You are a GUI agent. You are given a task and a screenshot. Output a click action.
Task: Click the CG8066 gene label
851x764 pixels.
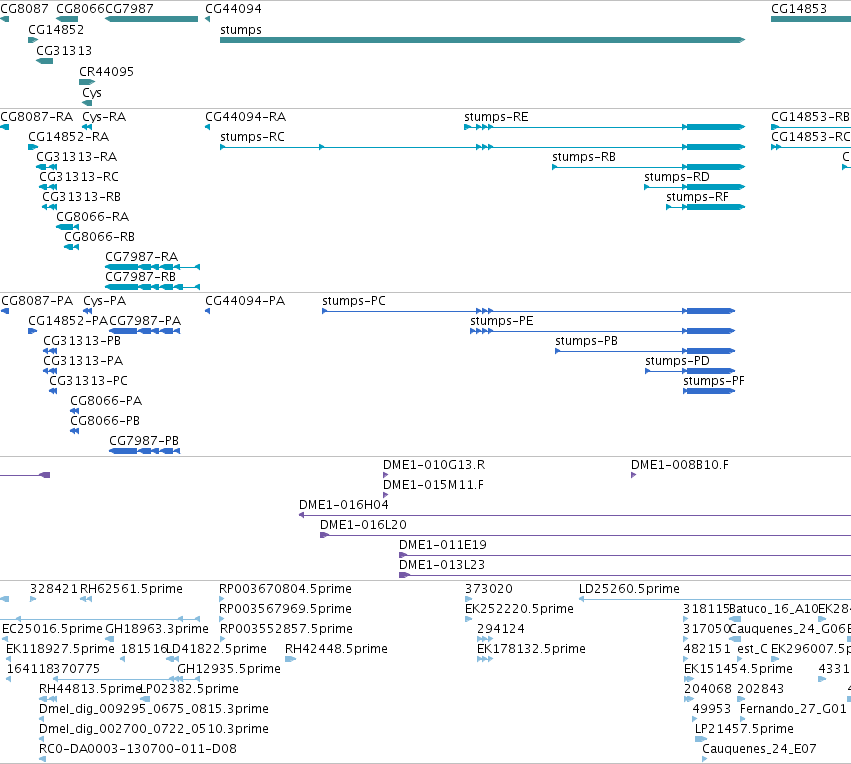(x=80, y=9)
